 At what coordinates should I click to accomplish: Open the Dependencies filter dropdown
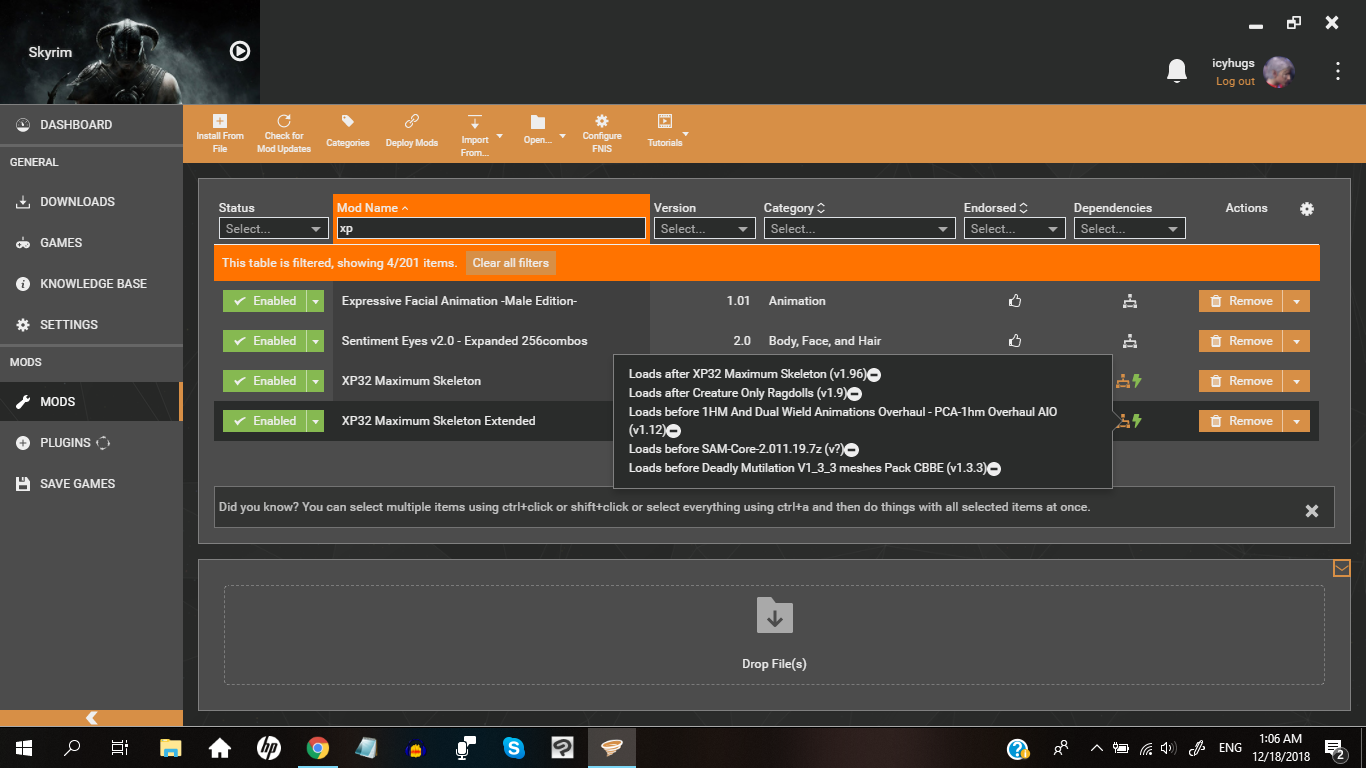[1129, 229]
